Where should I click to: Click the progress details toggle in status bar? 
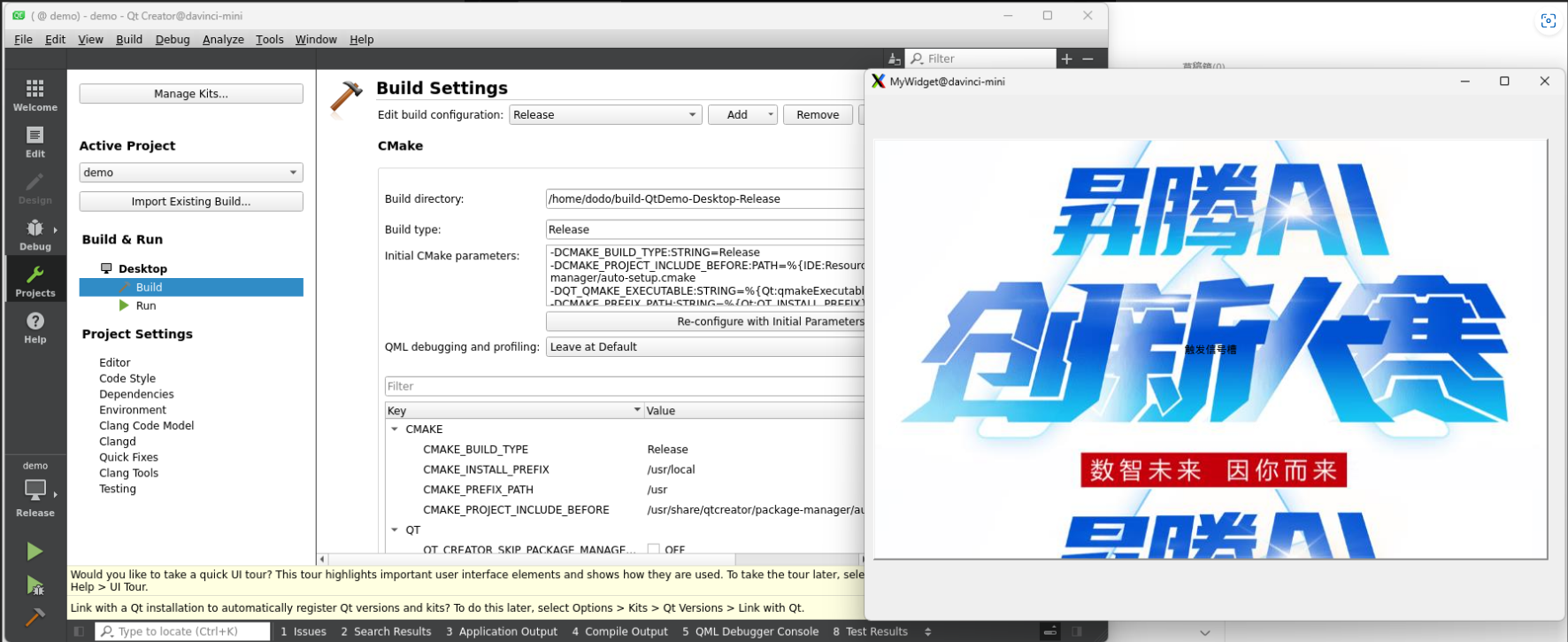click(1050, 631)
